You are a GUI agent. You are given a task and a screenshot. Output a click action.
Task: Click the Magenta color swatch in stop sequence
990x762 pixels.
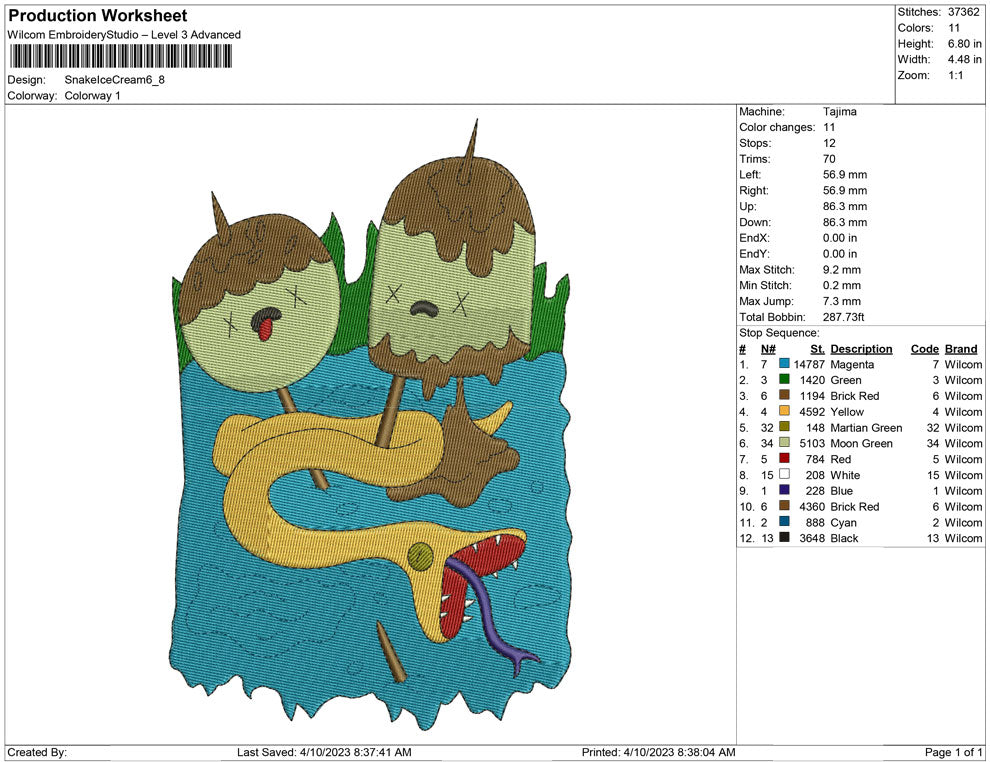pyautogui.click(x=784, y=364)
